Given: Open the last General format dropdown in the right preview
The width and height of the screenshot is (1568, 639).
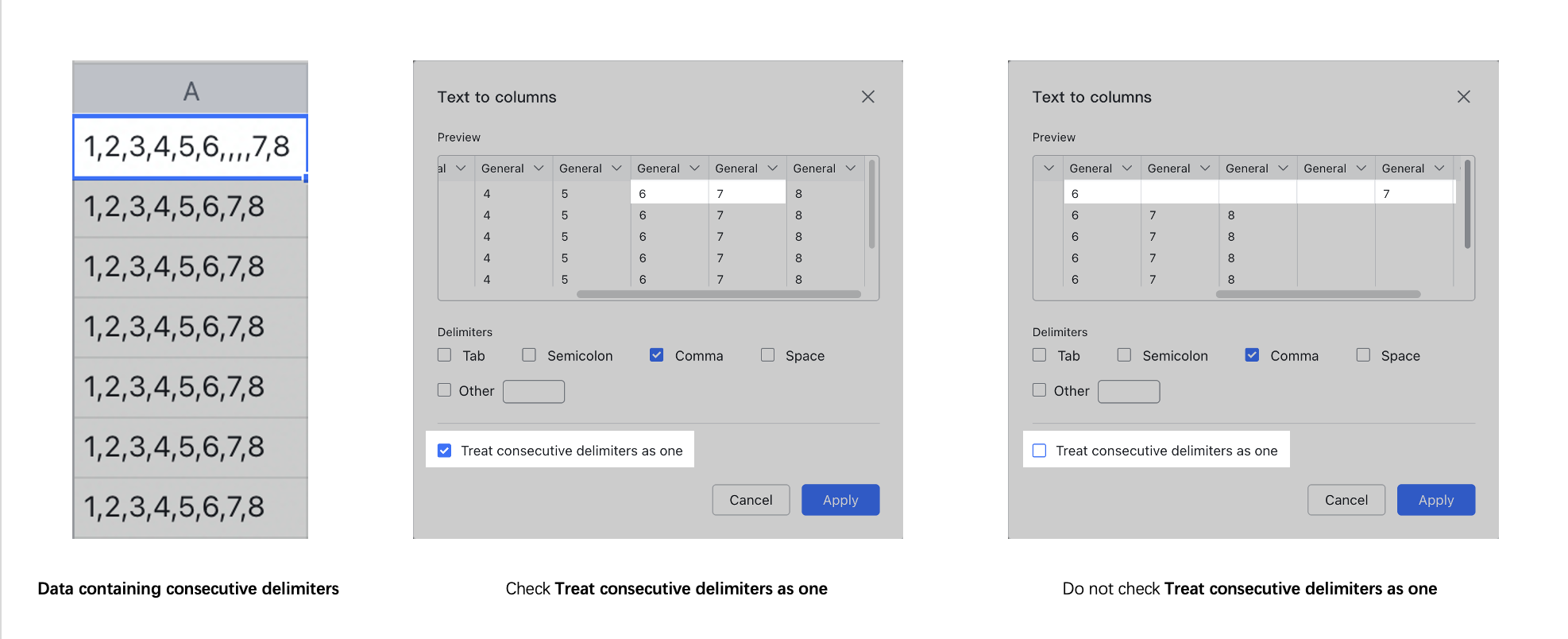Looking at the screenshot, I should 1412,168.
